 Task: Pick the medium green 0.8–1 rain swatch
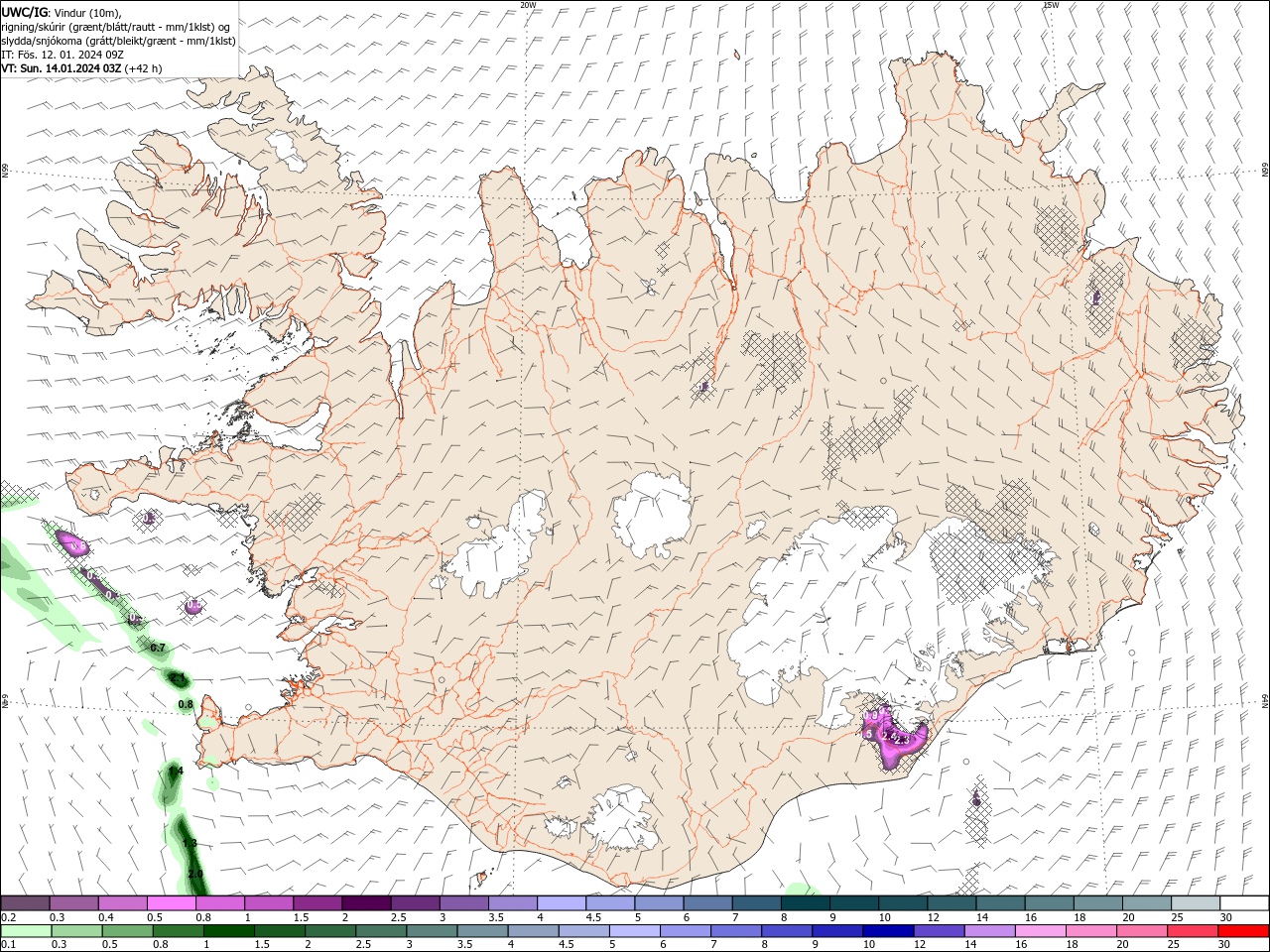click(x=179, y=931)
